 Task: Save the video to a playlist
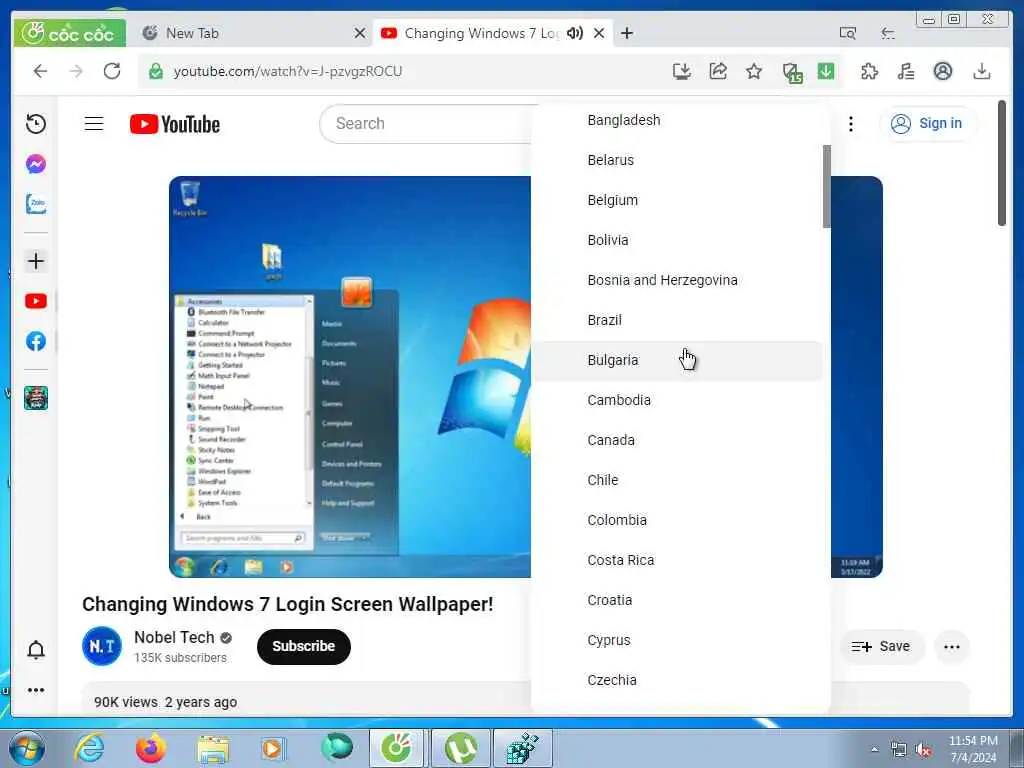tap(882, 647)
